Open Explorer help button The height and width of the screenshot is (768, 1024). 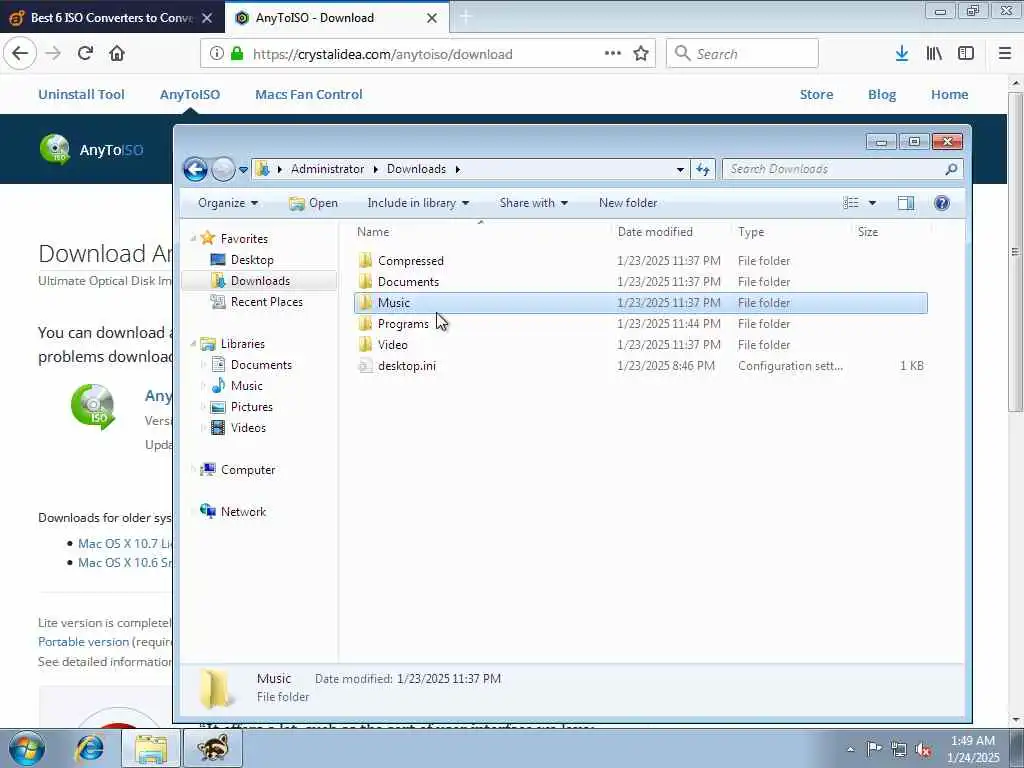942,203
